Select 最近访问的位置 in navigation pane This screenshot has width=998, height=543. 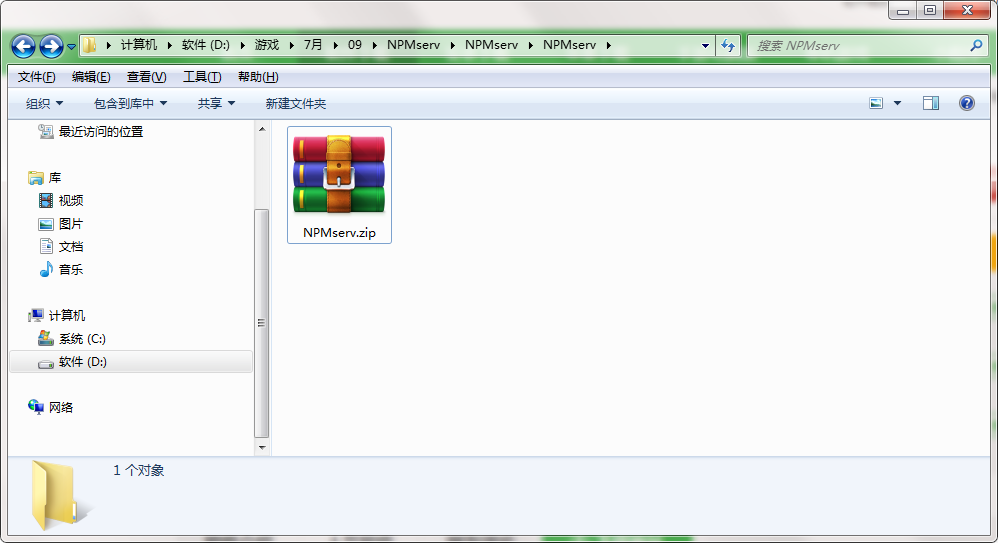click(x=101, y=132)
